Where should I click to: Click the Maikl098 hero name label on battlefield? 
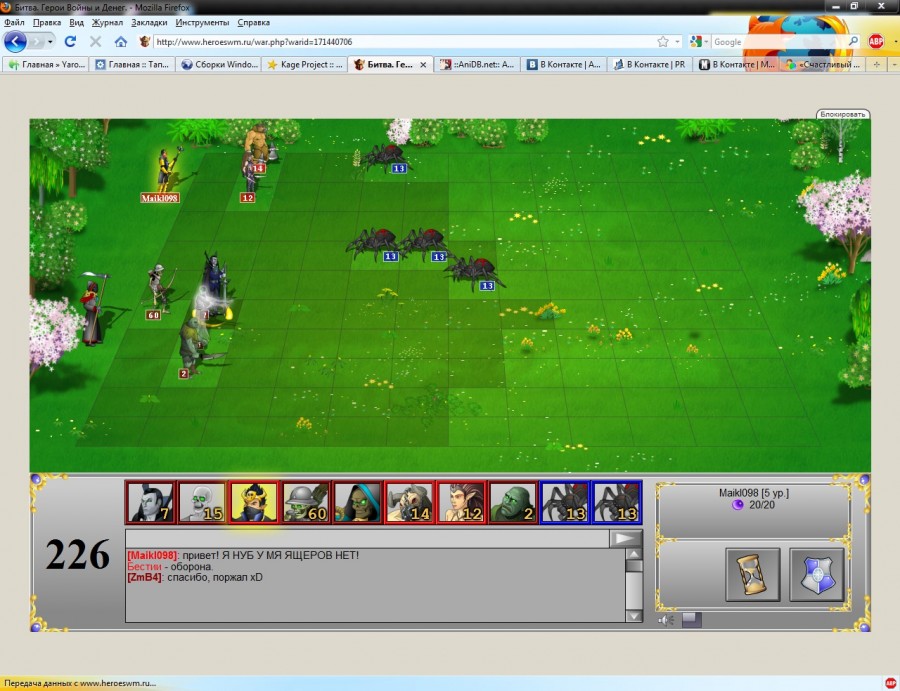160,198
